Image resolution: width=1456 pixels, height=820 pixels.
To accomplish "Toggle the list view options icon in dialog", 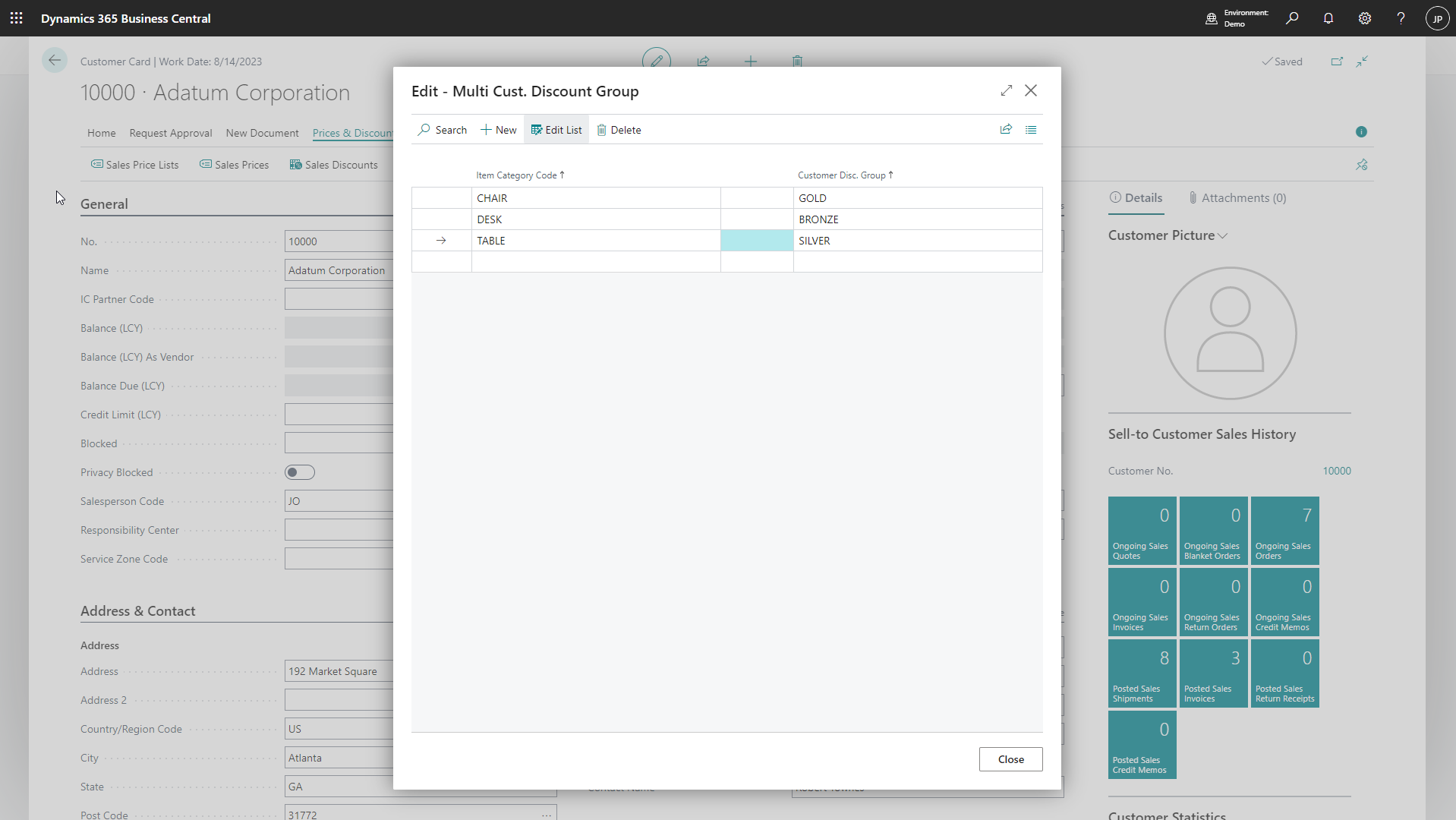I will (1031, 130).
